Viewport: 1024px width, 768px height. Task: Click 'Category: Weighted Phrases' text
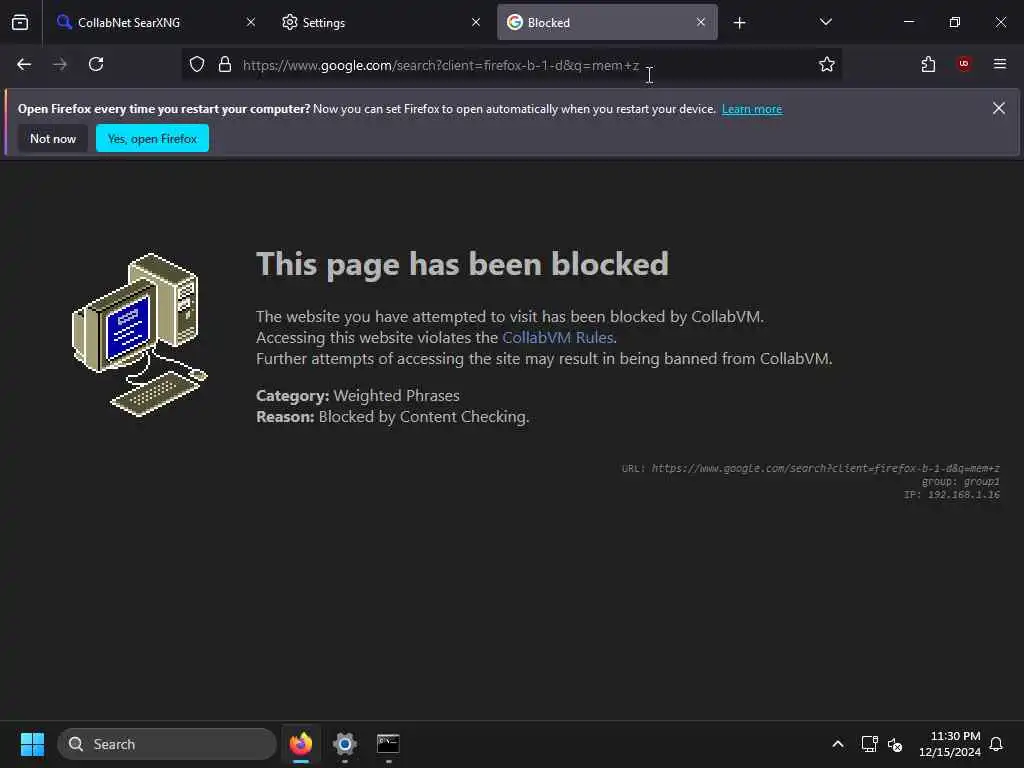(358, 396)
